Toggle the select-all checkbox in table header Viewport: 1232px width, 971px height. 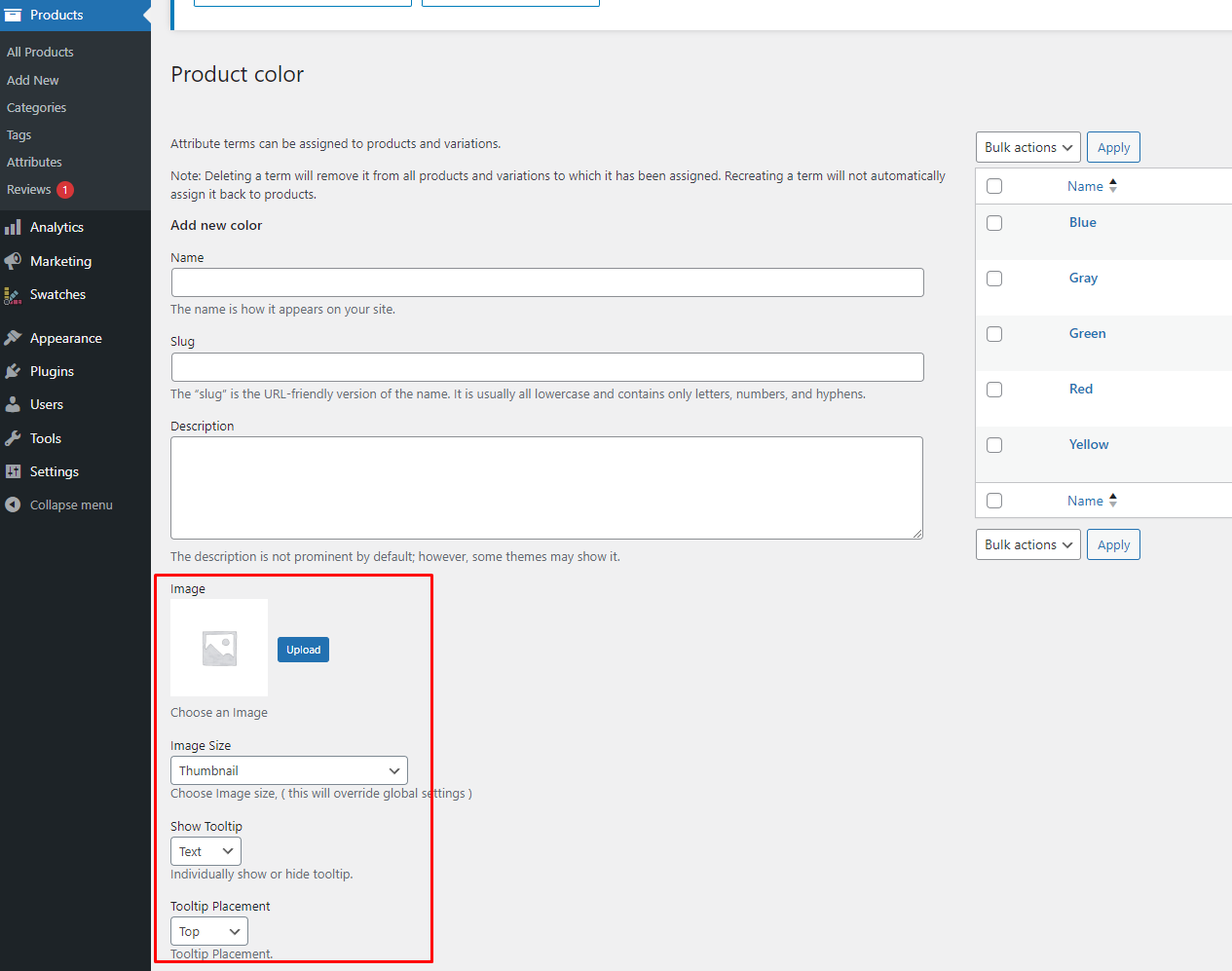pyautogui.click(x=994, y=186)
